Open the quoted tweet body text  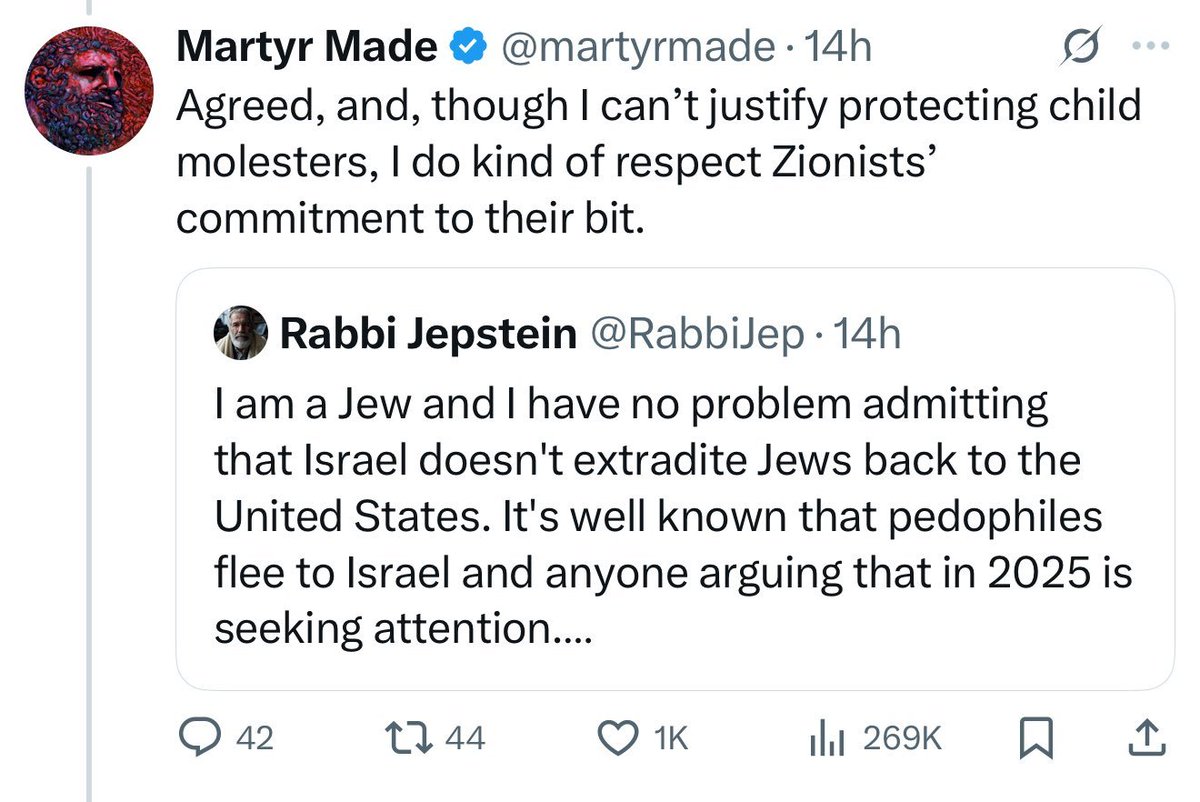[x=673, y=516]
